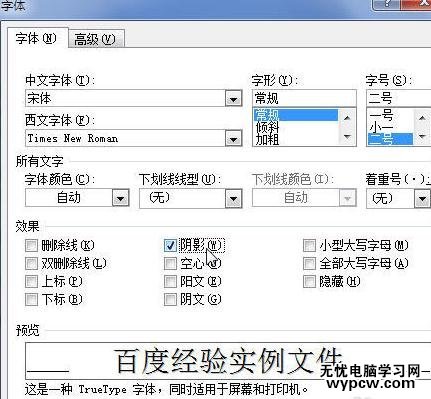Switch to the 高级(V) tab
431x399 pixels.
(x=95, y=39)
